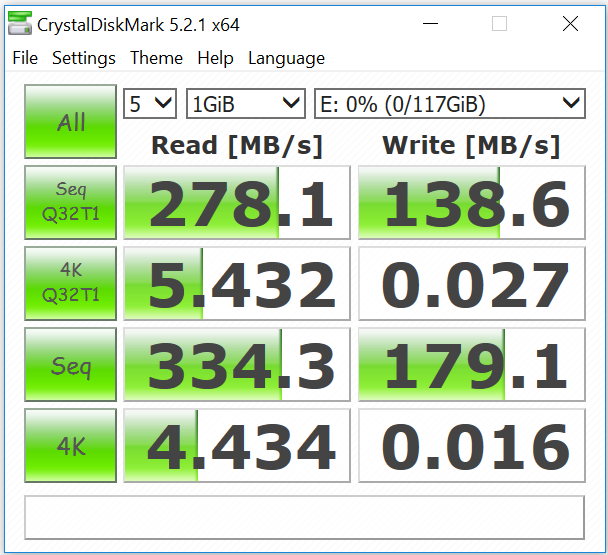The image size is (608, 555).
Task: Open the Settings menu
Action: click(x=84, y=58)
